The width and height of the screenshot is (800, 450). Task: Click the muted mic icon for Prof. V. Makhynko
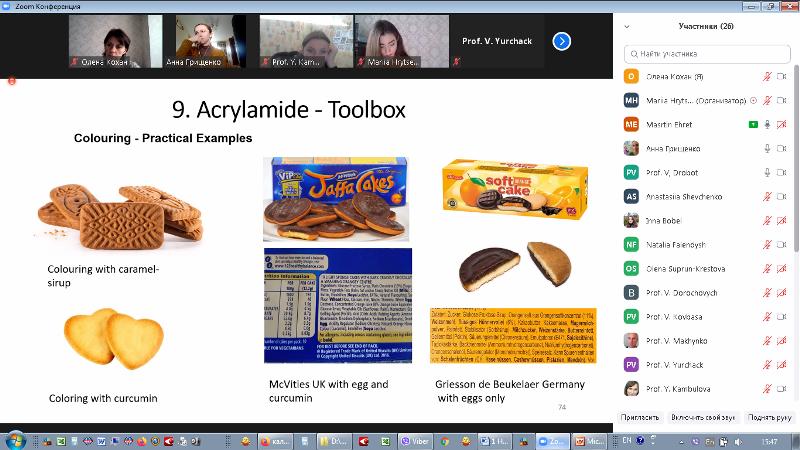[x=767, y=341]
